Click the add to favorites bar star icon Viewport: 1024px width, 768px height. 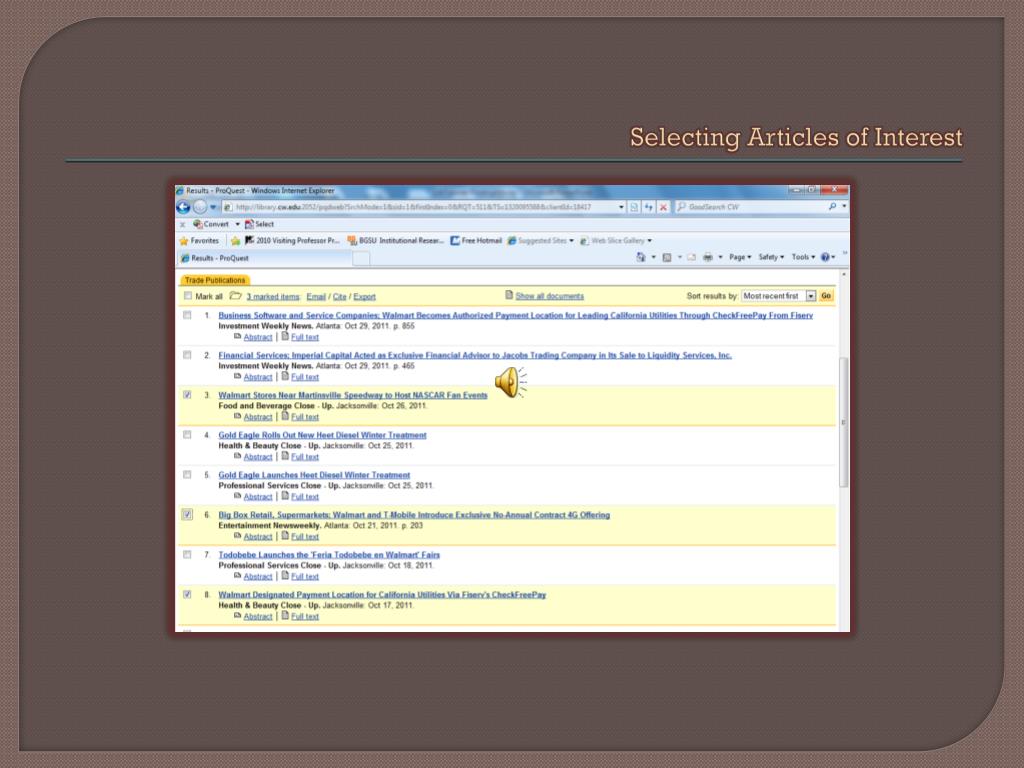click(x=235, y=241)
